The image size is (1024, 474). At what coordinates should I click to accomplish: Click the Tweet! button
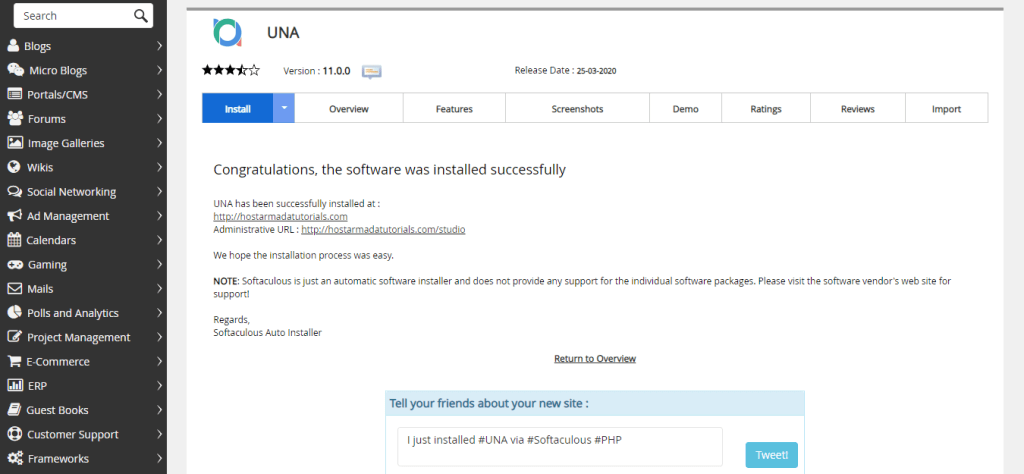pyautogui.click(x=771, y=454)
